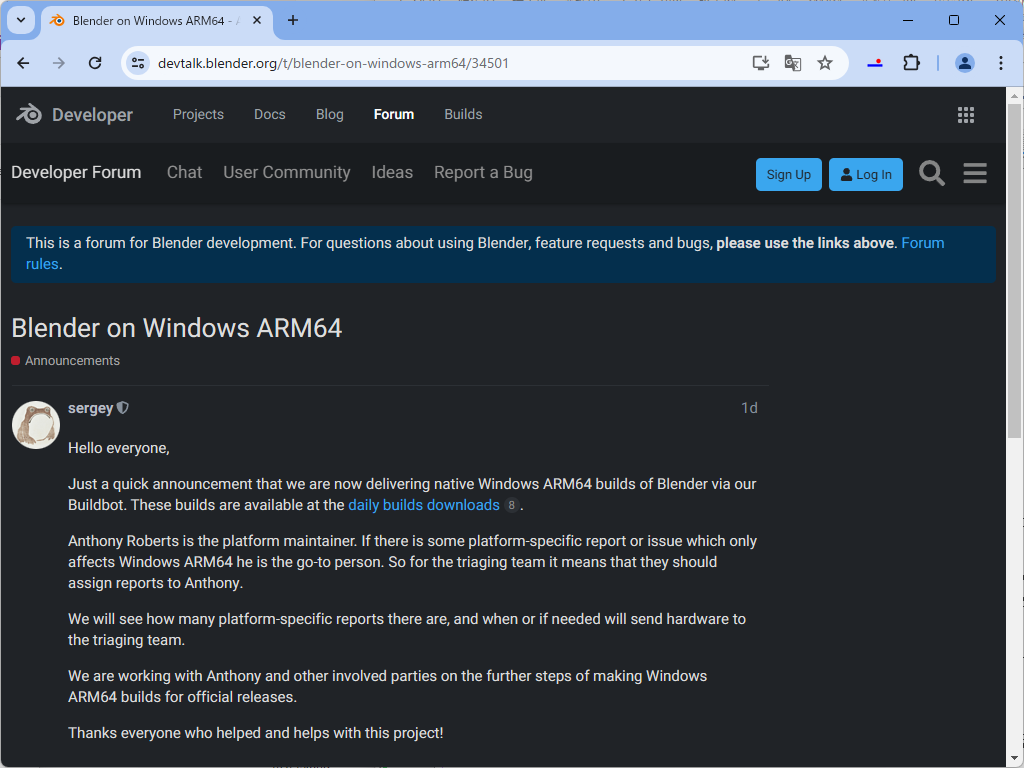Viewport: 1024px width, 768px height.
Task: Open the Forum rules link
Action: [923, 243]
